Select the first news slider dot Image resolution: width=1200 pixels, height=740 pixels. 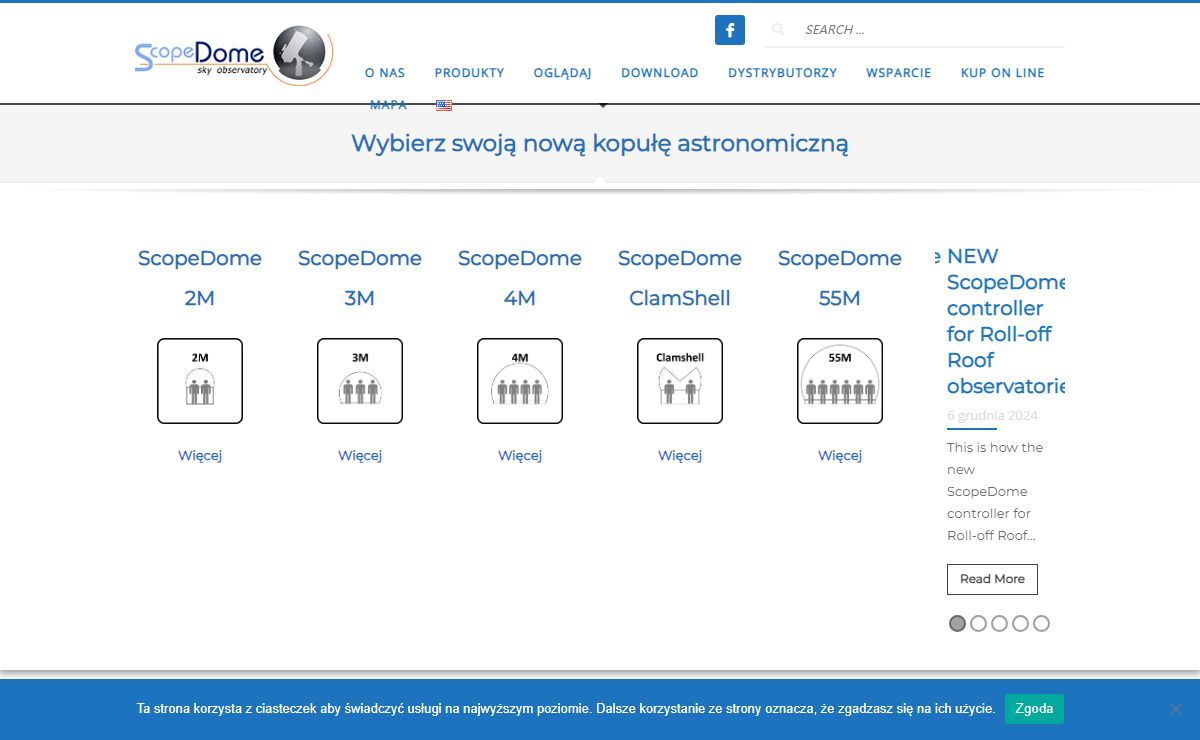click(x=957, y=624)
